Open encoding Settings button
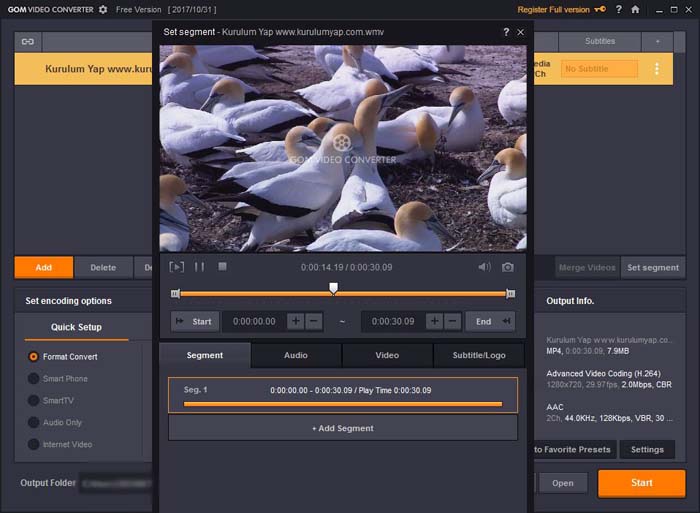This screenshot has width=700, height=513. (x=647, y=450)
